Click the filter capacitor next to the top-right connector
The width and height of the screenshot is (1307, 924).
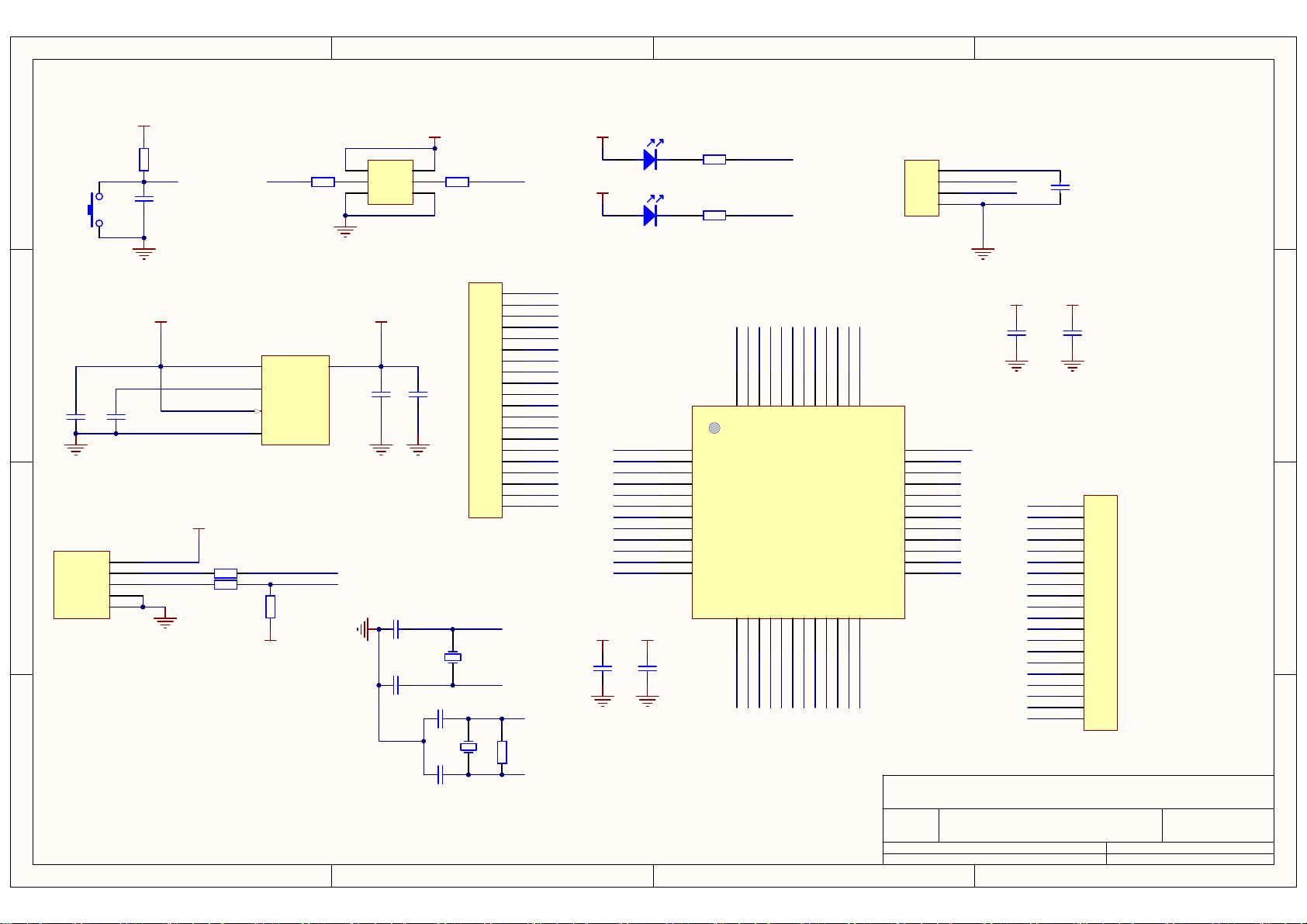pyautogui.click(x=1060, y=189)
